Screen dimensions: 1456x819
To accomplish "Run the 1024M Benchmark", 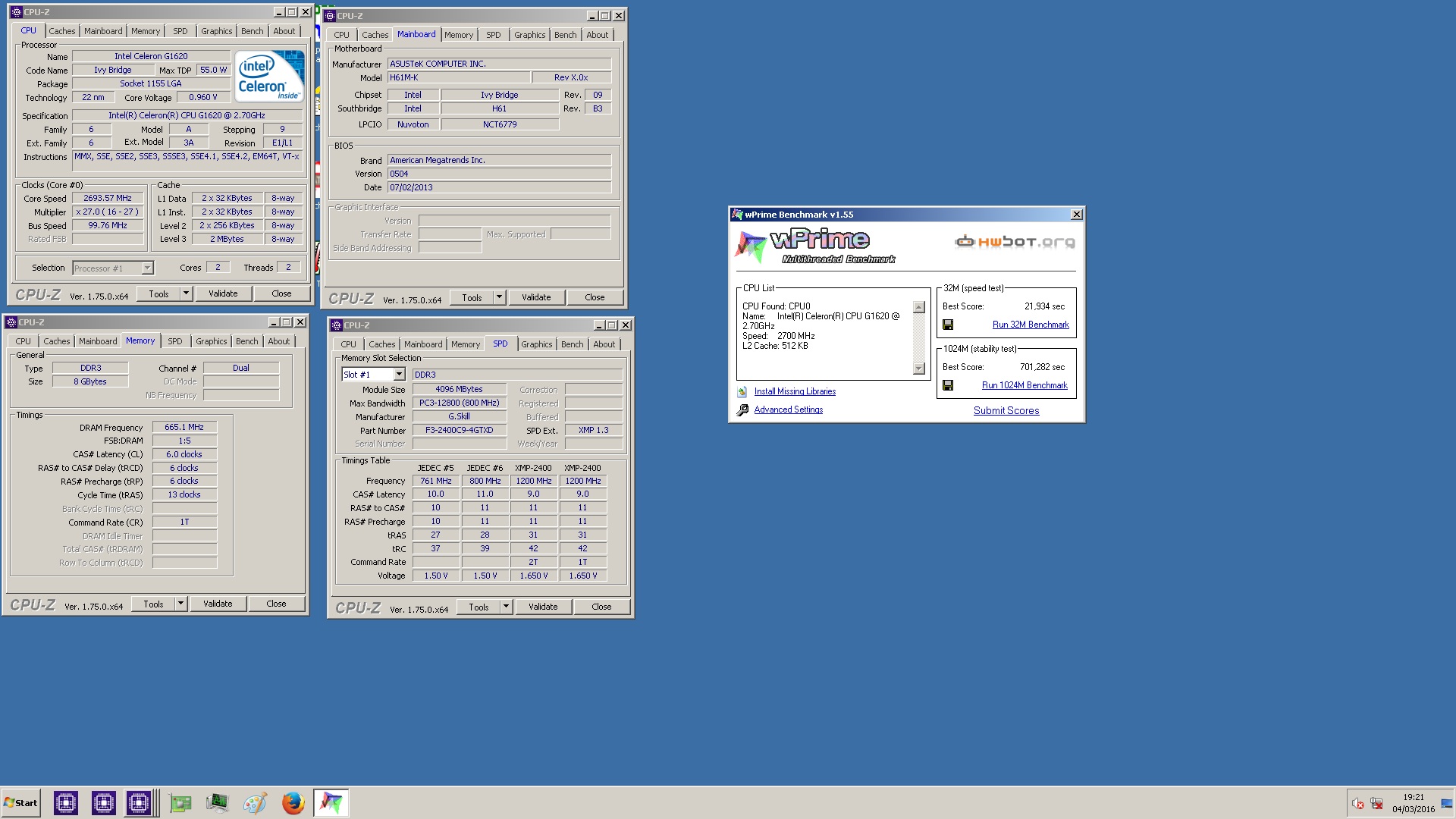I will [x=1025, y=385].
